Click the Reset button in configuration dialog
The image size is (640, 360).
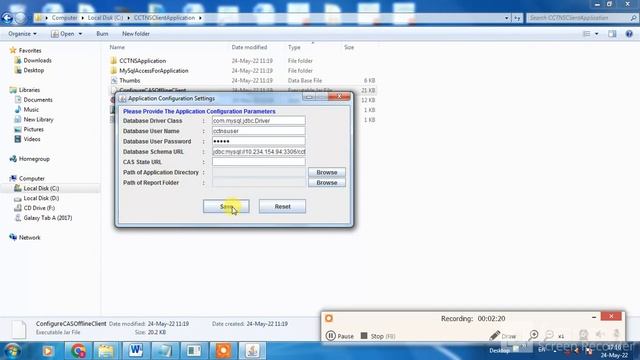[282, 207]
